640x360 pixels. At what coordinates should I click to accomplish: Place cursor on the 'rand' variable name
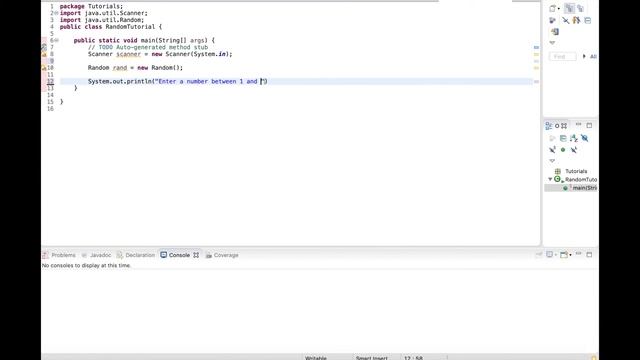[120, 68]
